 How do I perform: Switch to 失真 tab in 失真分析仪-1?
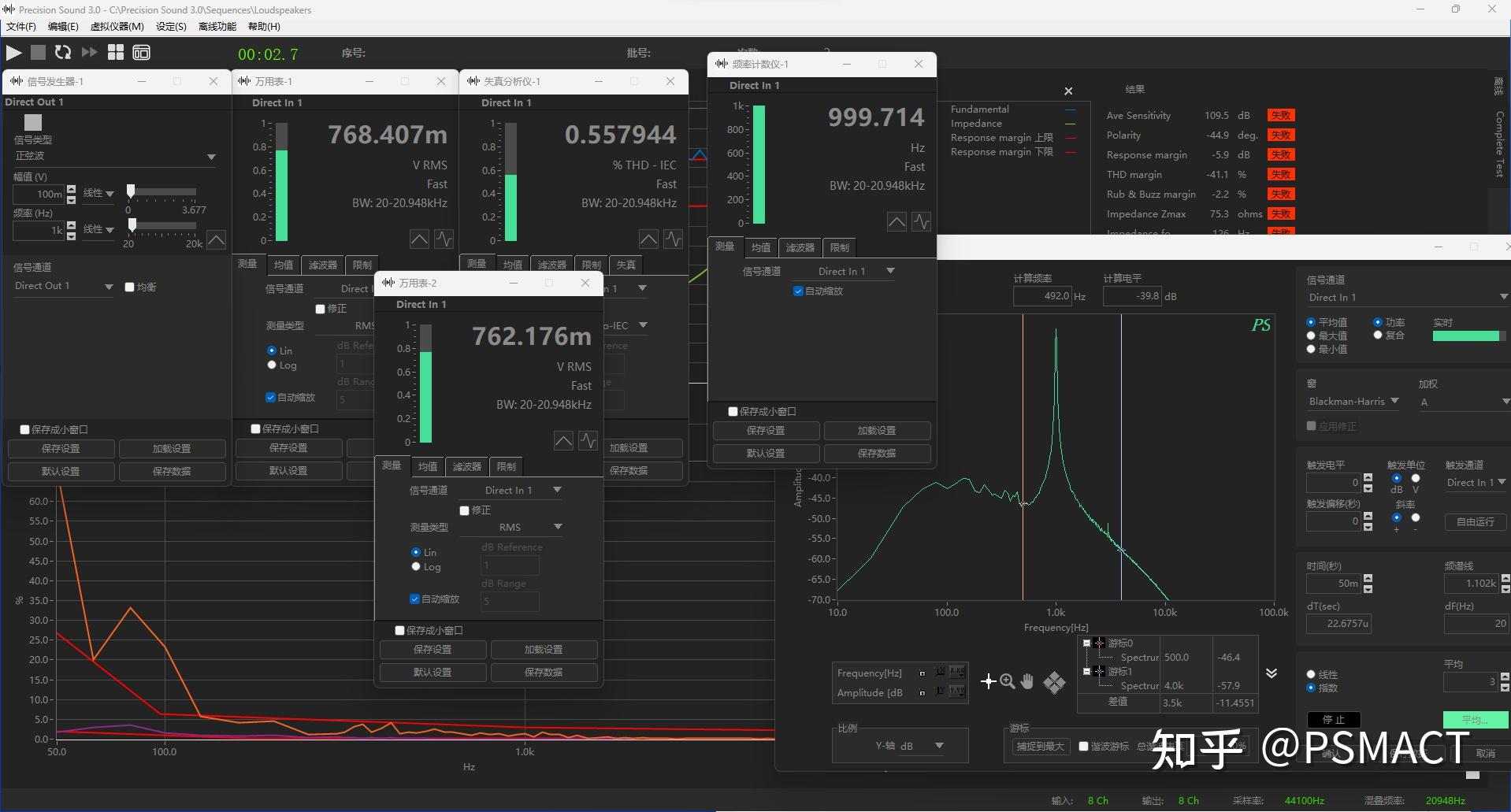coord(626,265)
